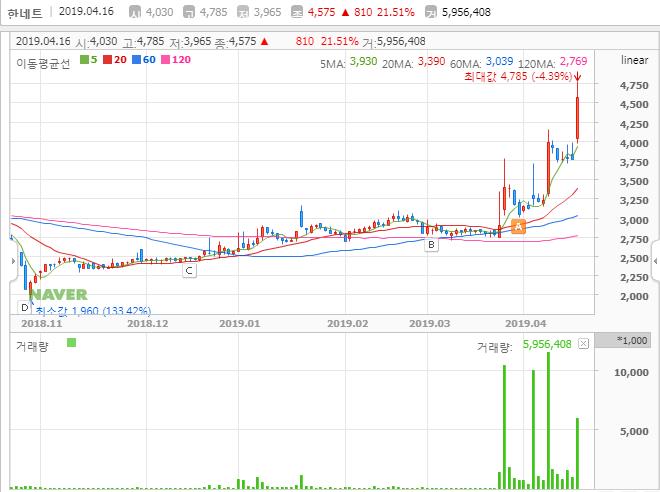Click the closing price (종) icon

(x=297, y=12)
